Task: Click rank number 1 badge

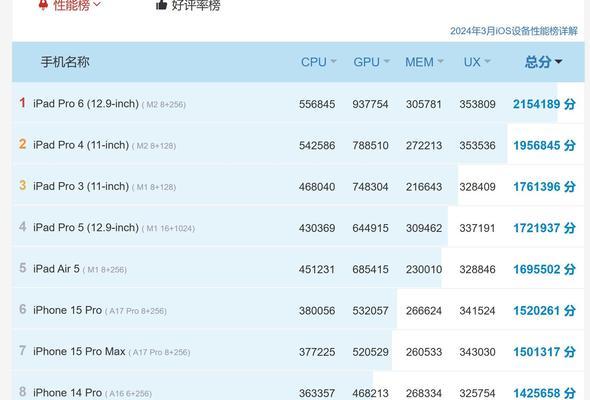Action: pos(23,103)
